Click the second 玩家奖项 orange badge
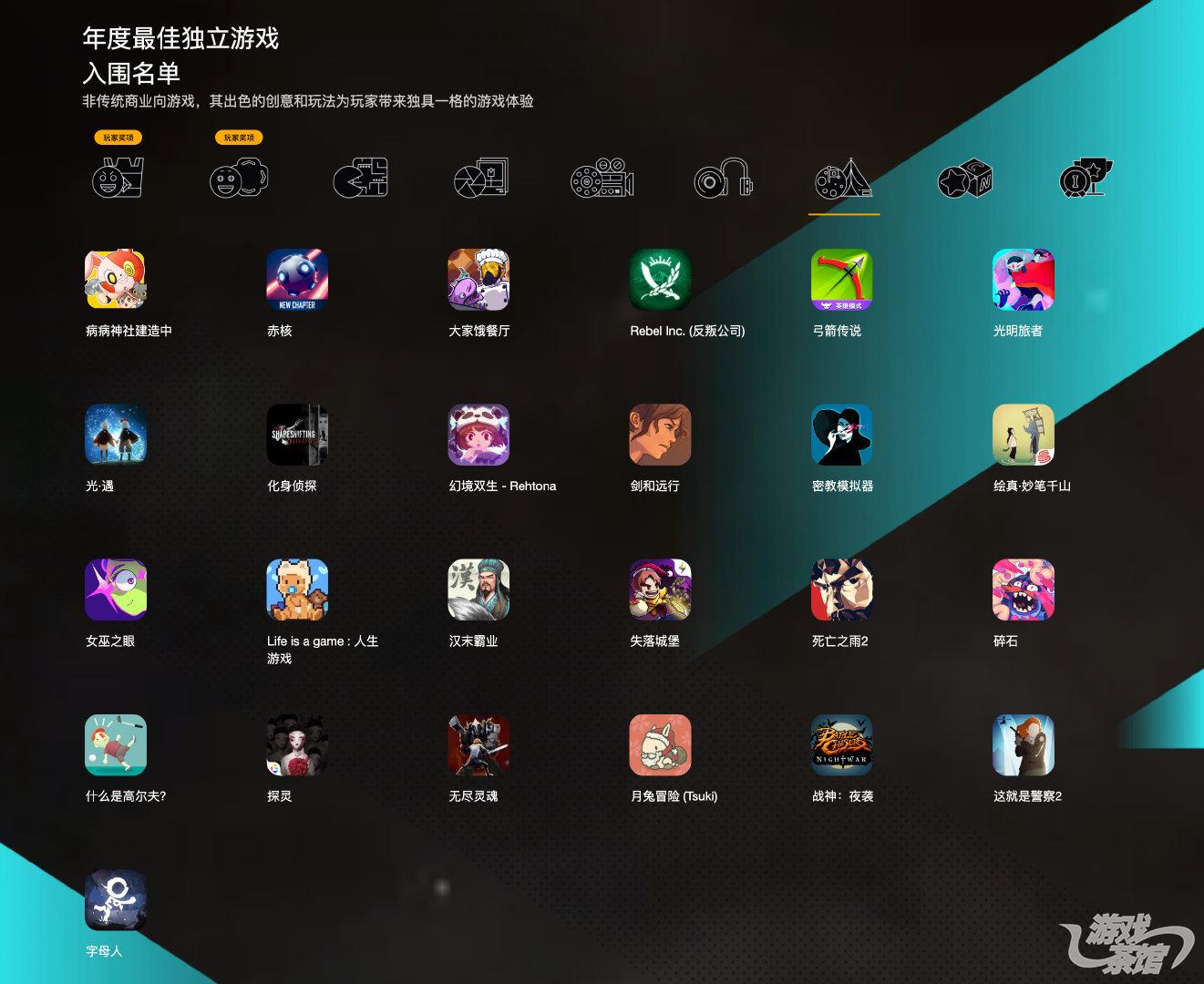 tap(240, 138)
